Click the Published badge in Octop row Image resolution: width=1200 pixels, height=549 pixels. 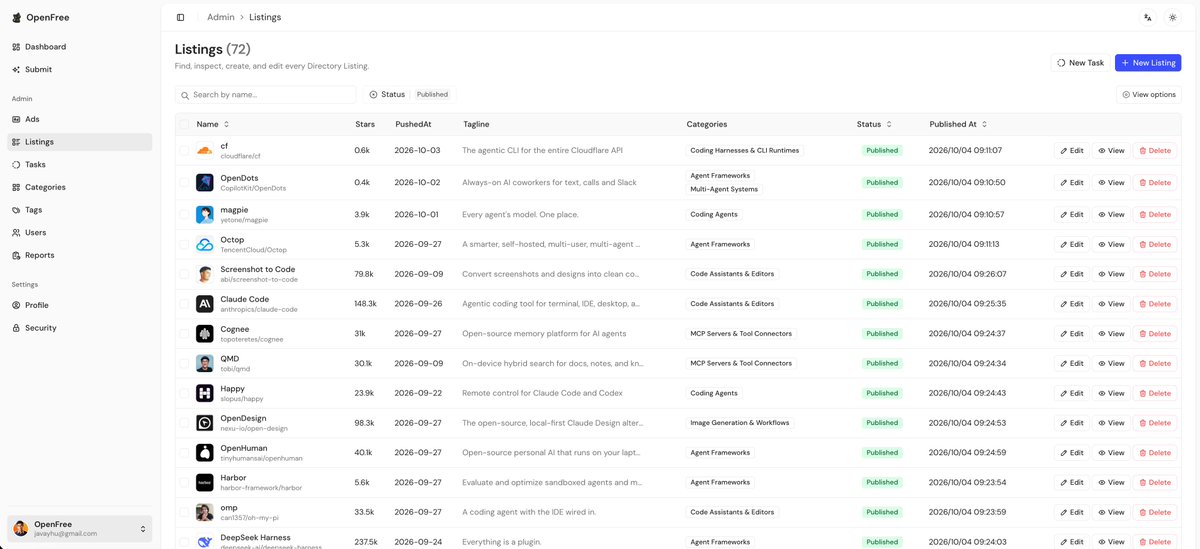pyautogui.click(x=882, y=244)
